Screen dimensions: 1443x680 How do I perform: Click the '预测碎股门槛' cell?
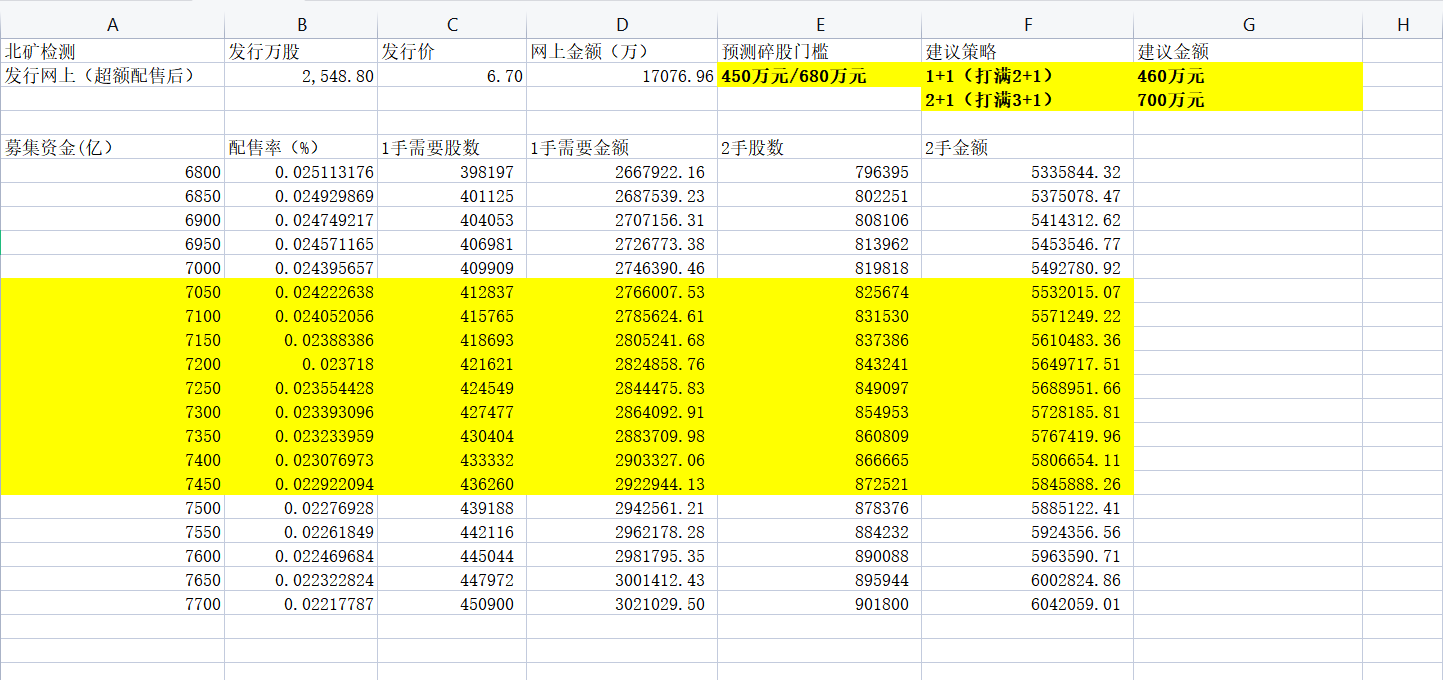820,51
